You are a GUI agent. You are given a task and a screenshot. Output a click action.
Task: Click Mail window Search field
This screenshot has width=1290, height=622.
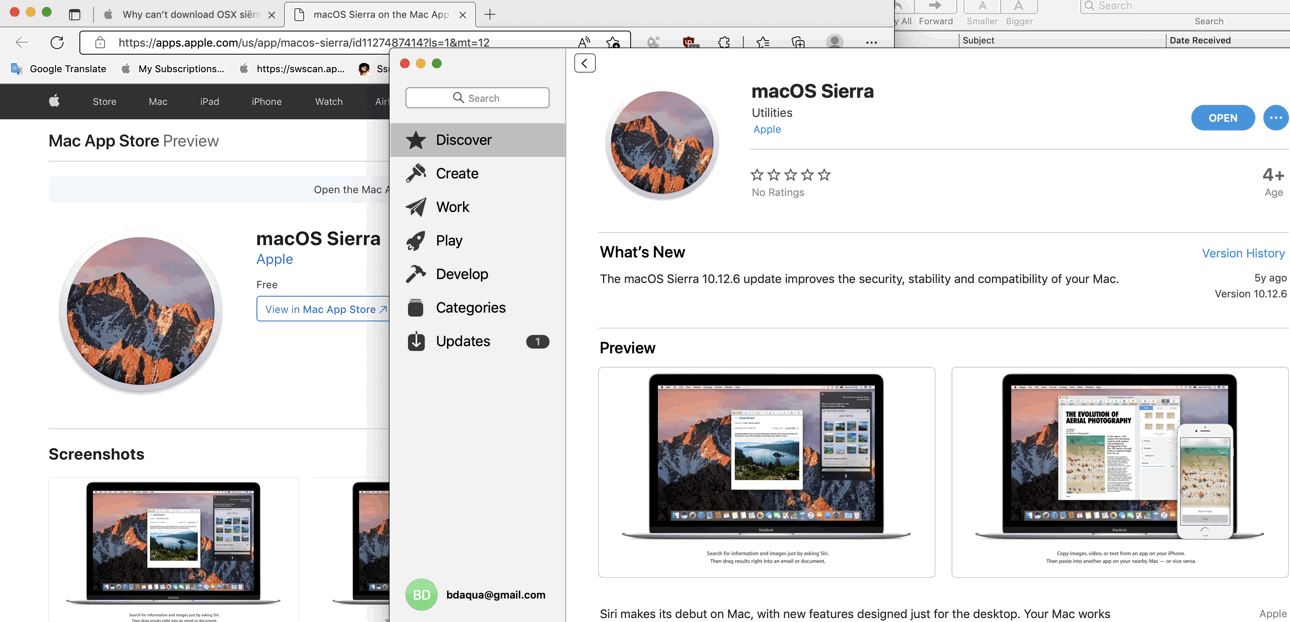[1184, 6]
